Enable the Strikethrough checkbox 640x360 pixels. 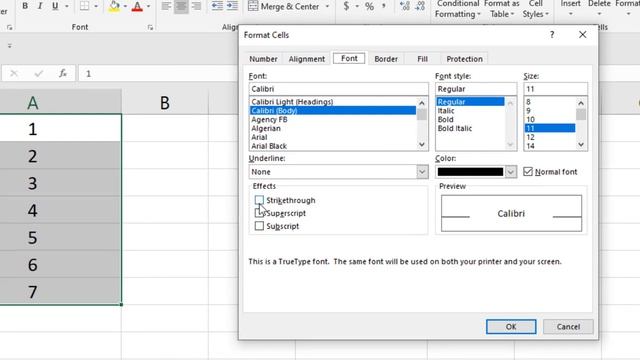tap(259, 200)
